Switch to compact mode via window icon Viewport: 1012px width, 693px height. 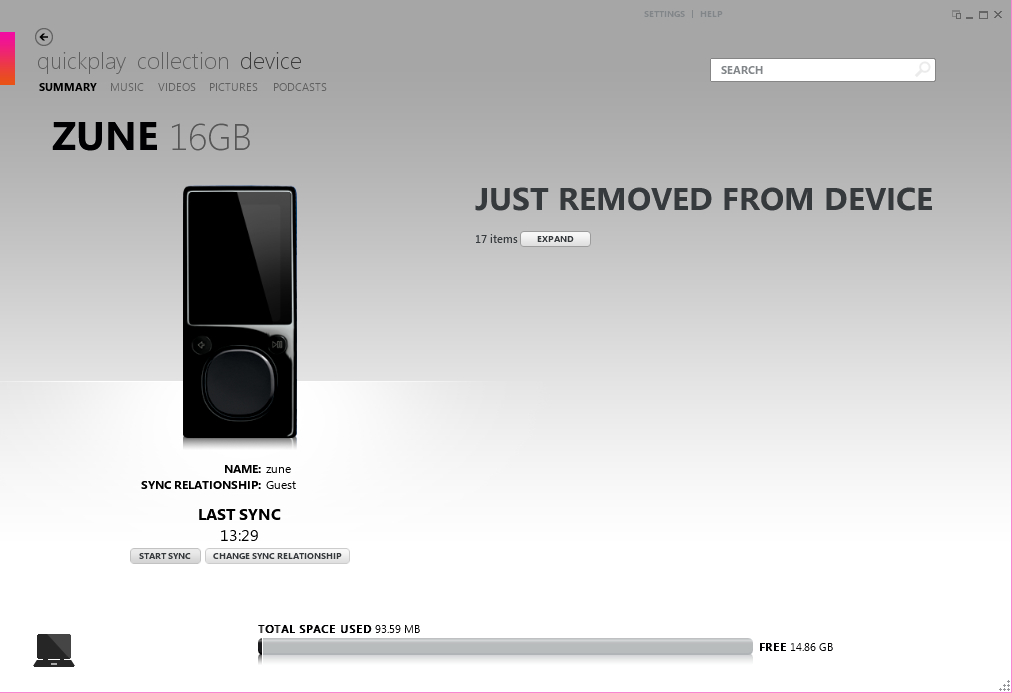pos(956,15)
